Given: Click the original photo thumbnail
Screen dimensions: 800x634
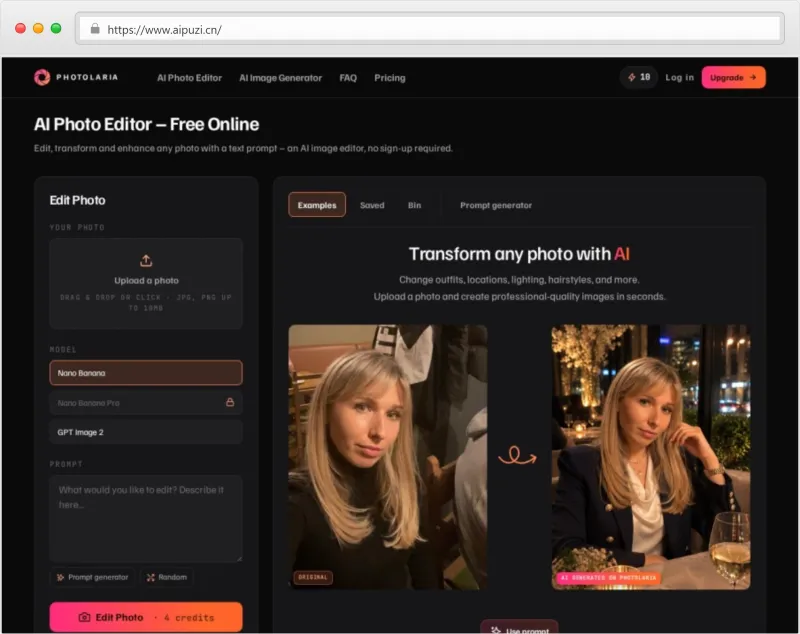Looking at the screenshot, I should coord(388,457).
